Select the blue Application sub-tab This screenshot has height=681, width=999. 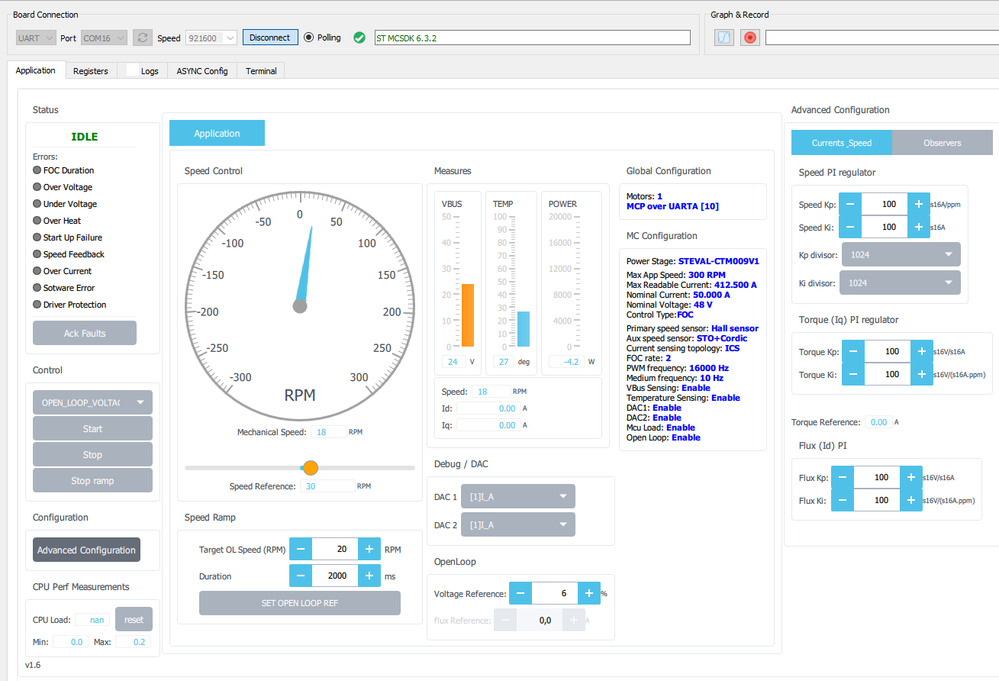(217, 133)
